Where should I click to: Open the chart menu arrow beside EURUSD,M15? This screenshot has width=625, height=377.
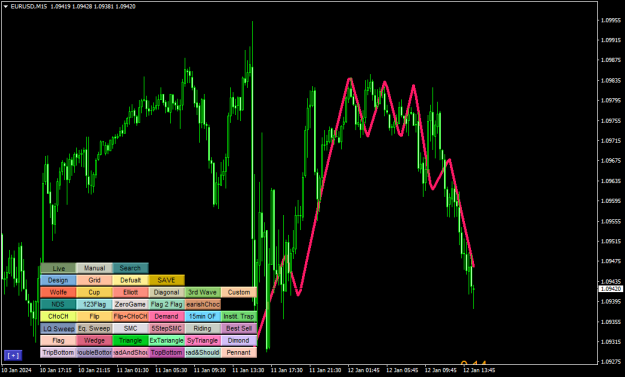[x=6, y=6]
